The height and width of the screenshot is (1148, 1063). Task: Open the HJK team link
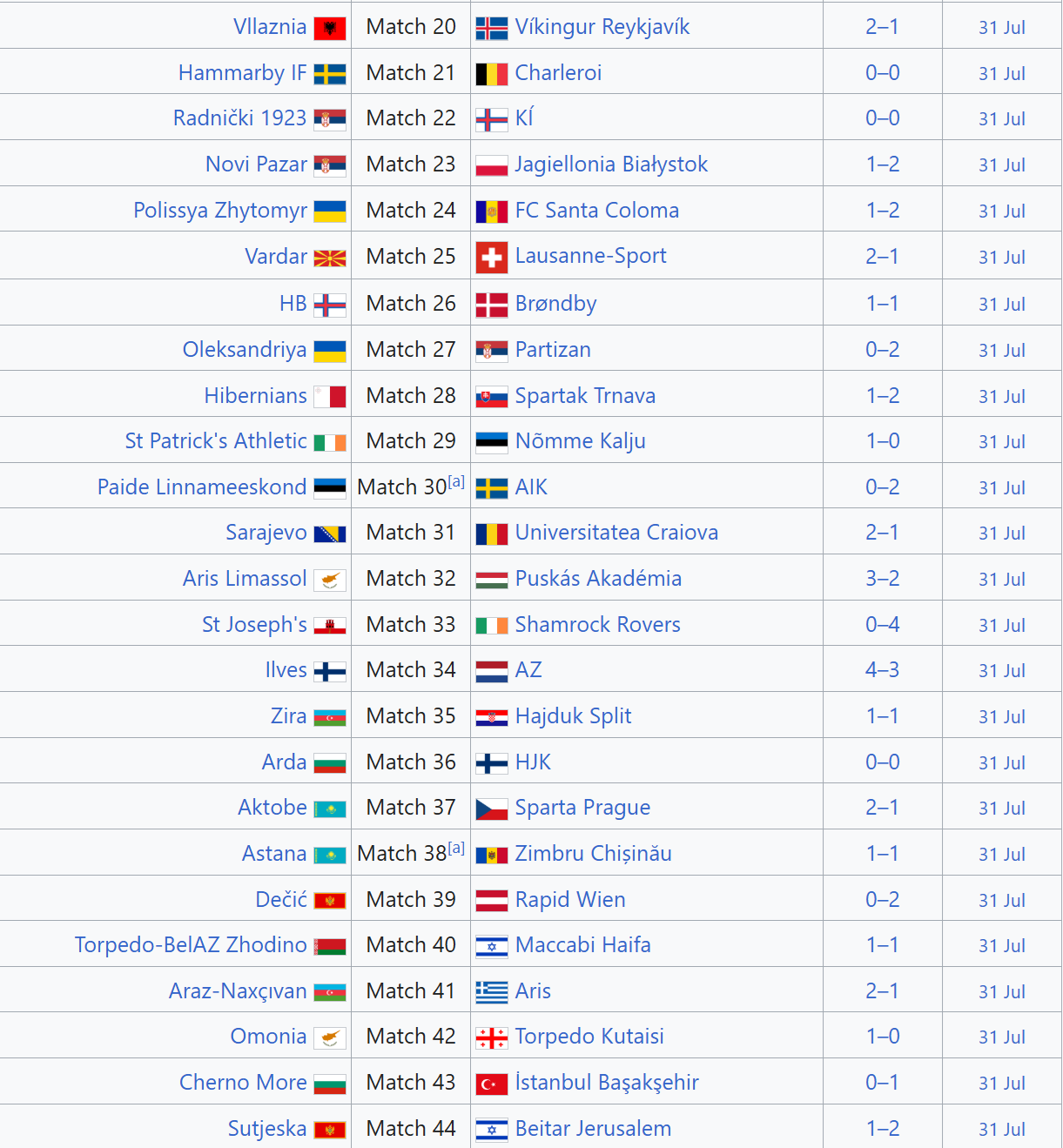533,762
